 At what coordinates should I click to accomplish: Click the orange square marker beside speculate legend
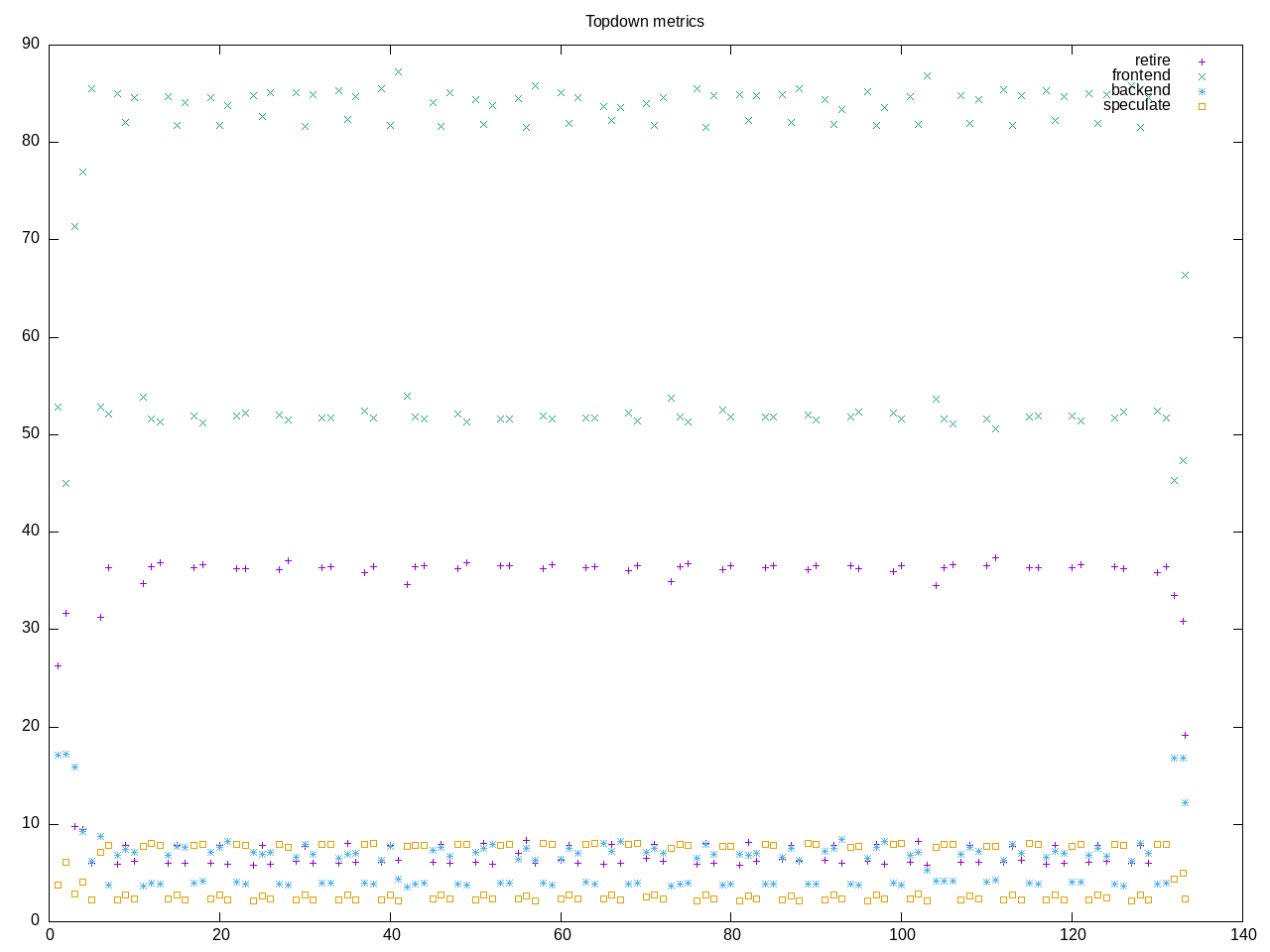1202,106
